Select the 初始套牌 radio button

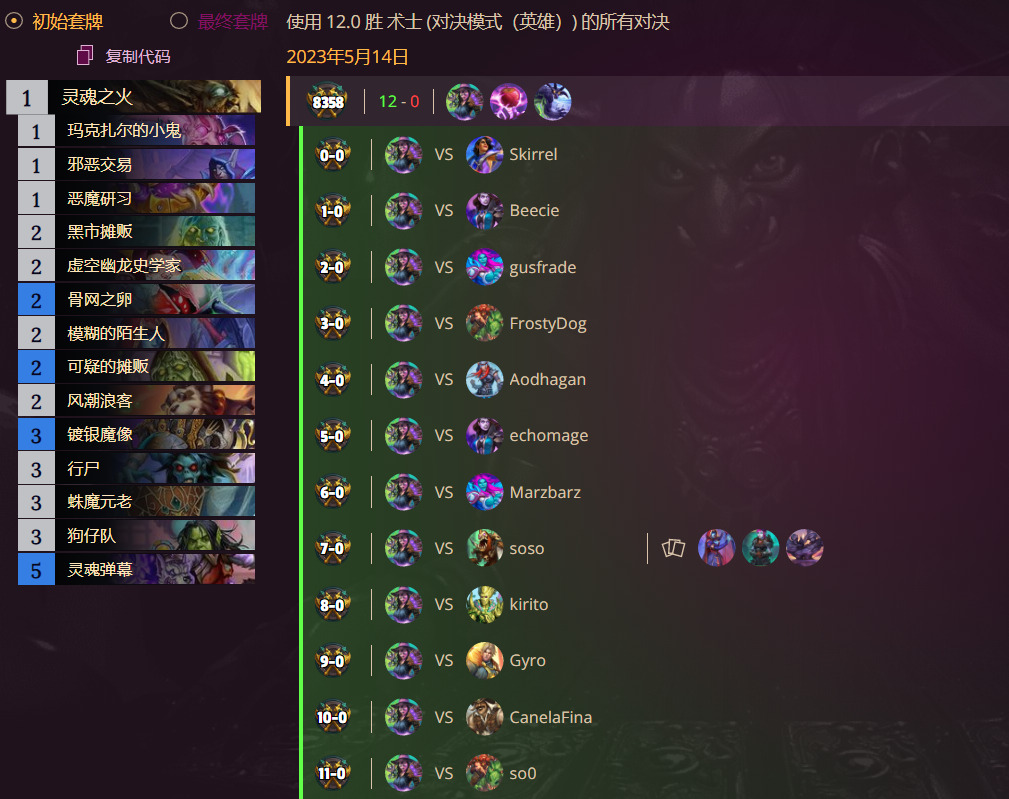click(14, 21)
